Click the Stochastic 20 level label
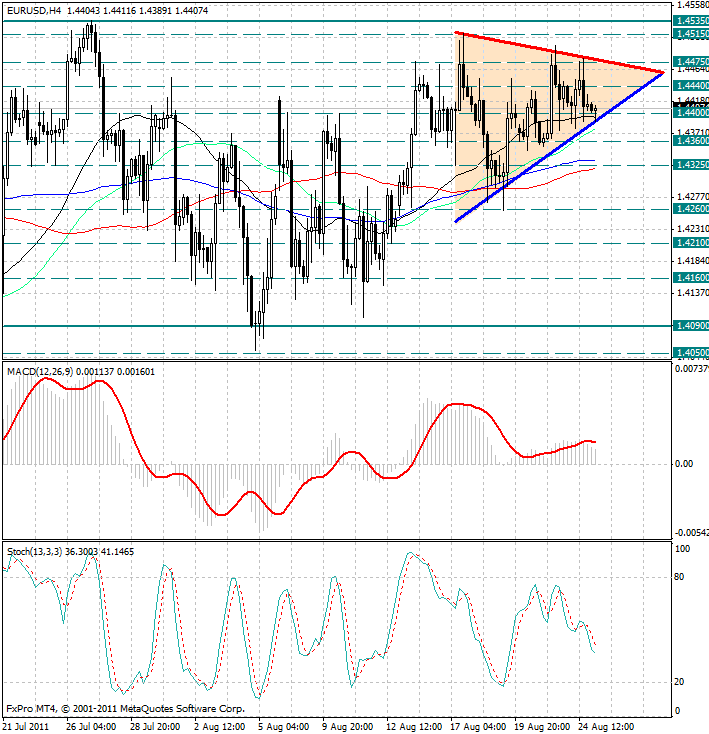The image size is (709, 734). 679,682
